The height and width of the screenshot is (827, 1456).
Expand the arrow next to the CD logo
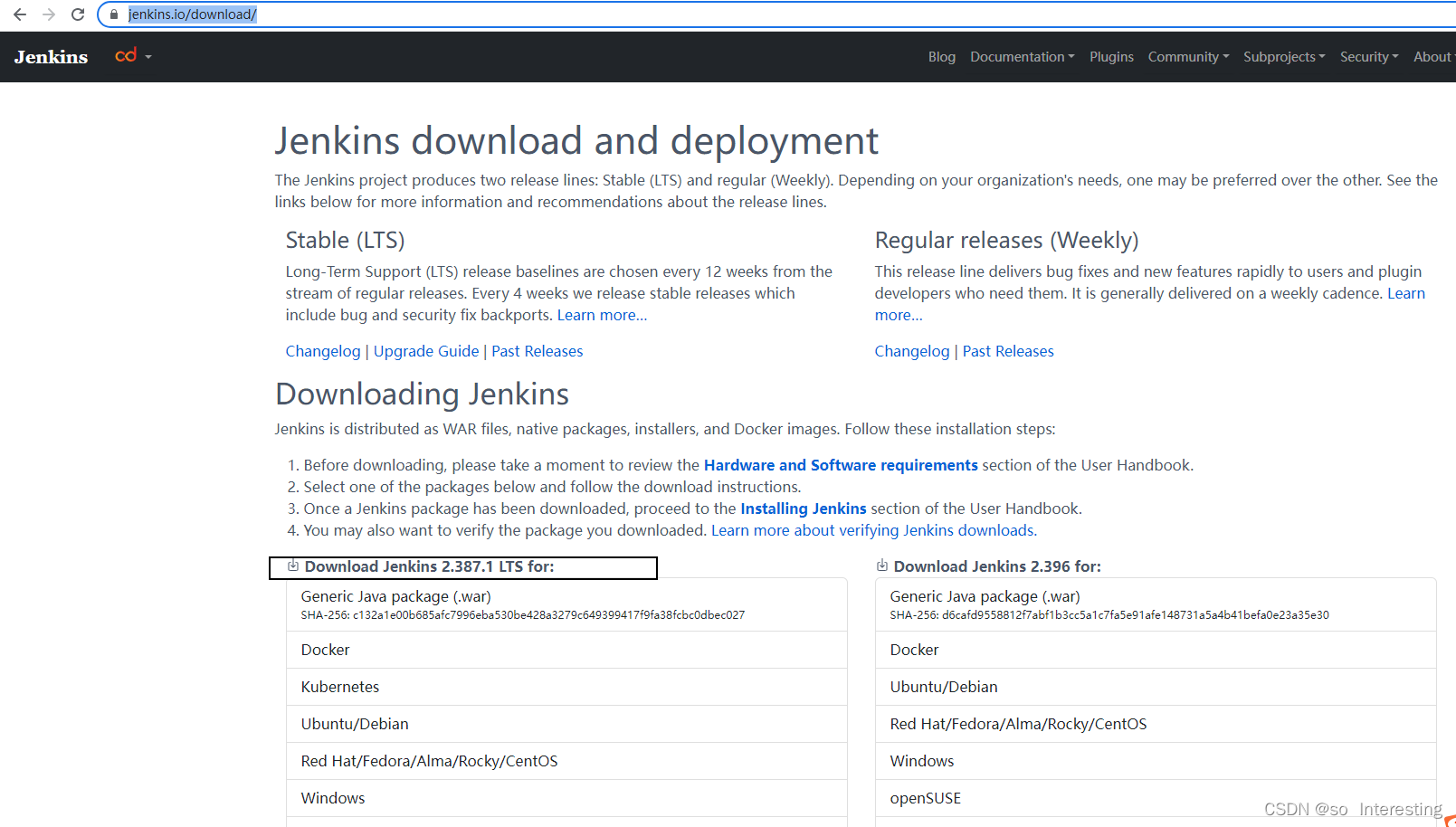147,55
